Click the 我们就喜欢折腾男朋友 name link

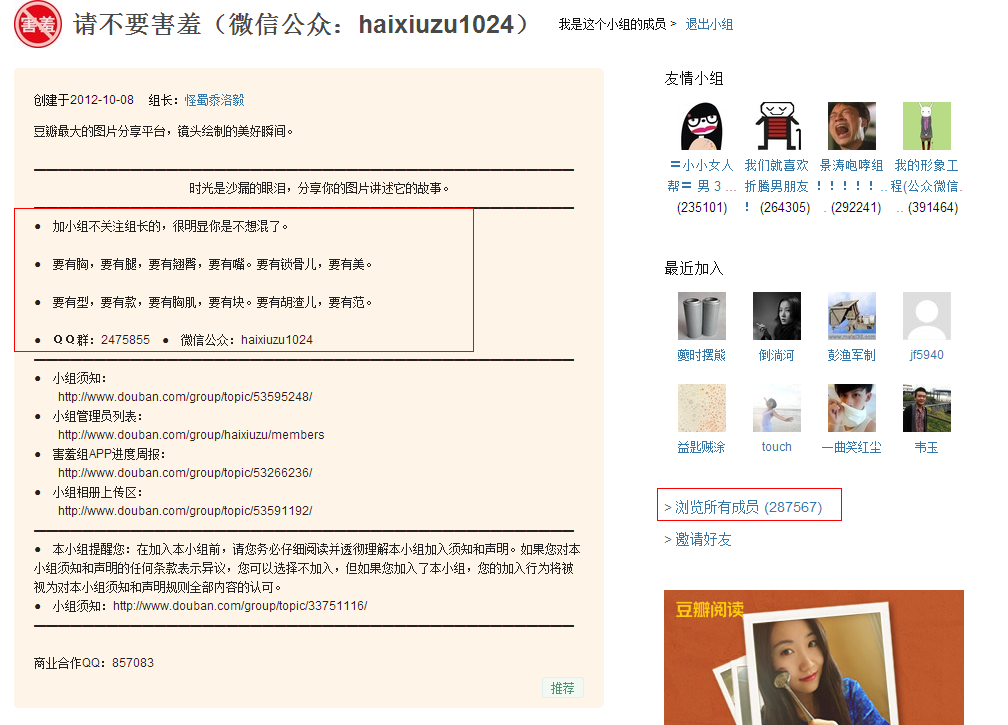coord(777,175)
